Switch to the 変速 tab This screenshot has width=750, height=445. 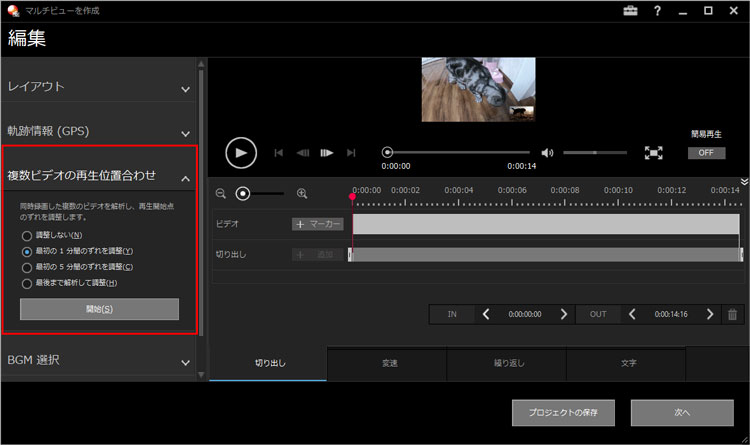pos(387,363)
